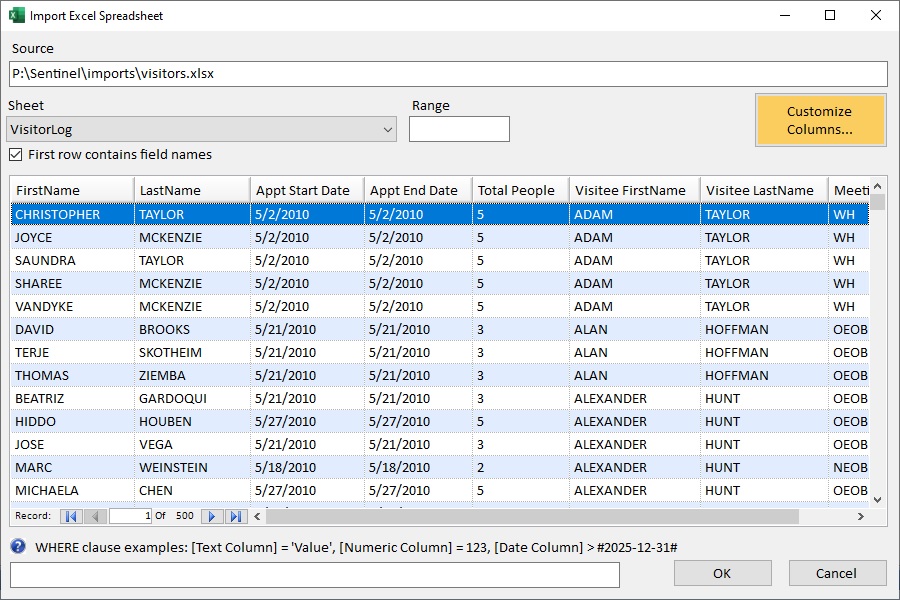Click the blue help question mark icon

pyautogui.click(x=18, y=546)
